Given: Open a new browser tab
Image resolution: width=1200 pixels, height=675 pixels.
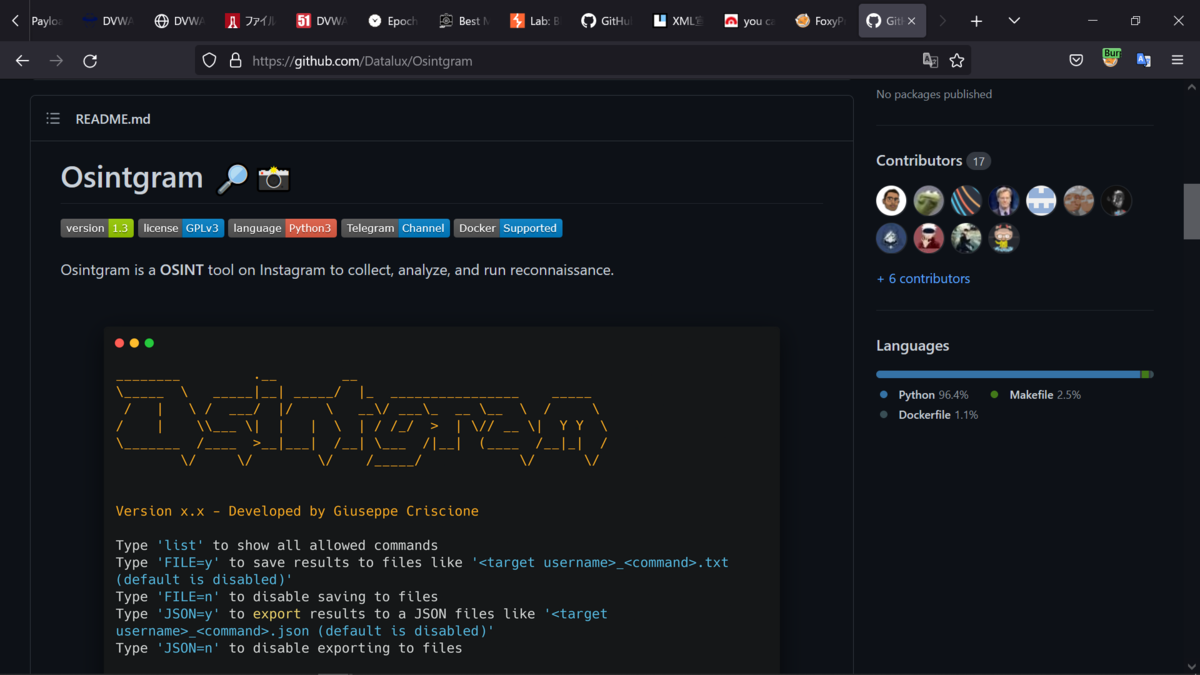Looking at the screenshot, I should pyautogui.click(x=976, y=21).
